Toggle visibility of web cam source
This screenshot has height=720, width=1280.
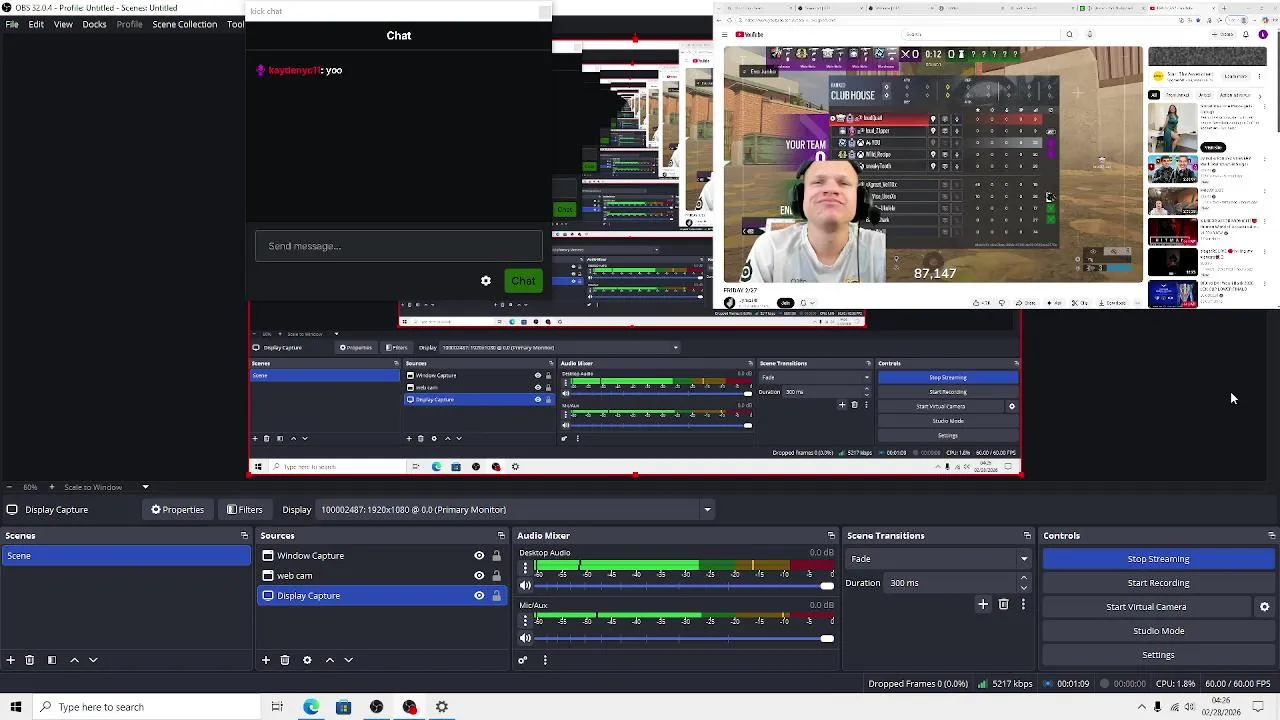tap(479, 576)
